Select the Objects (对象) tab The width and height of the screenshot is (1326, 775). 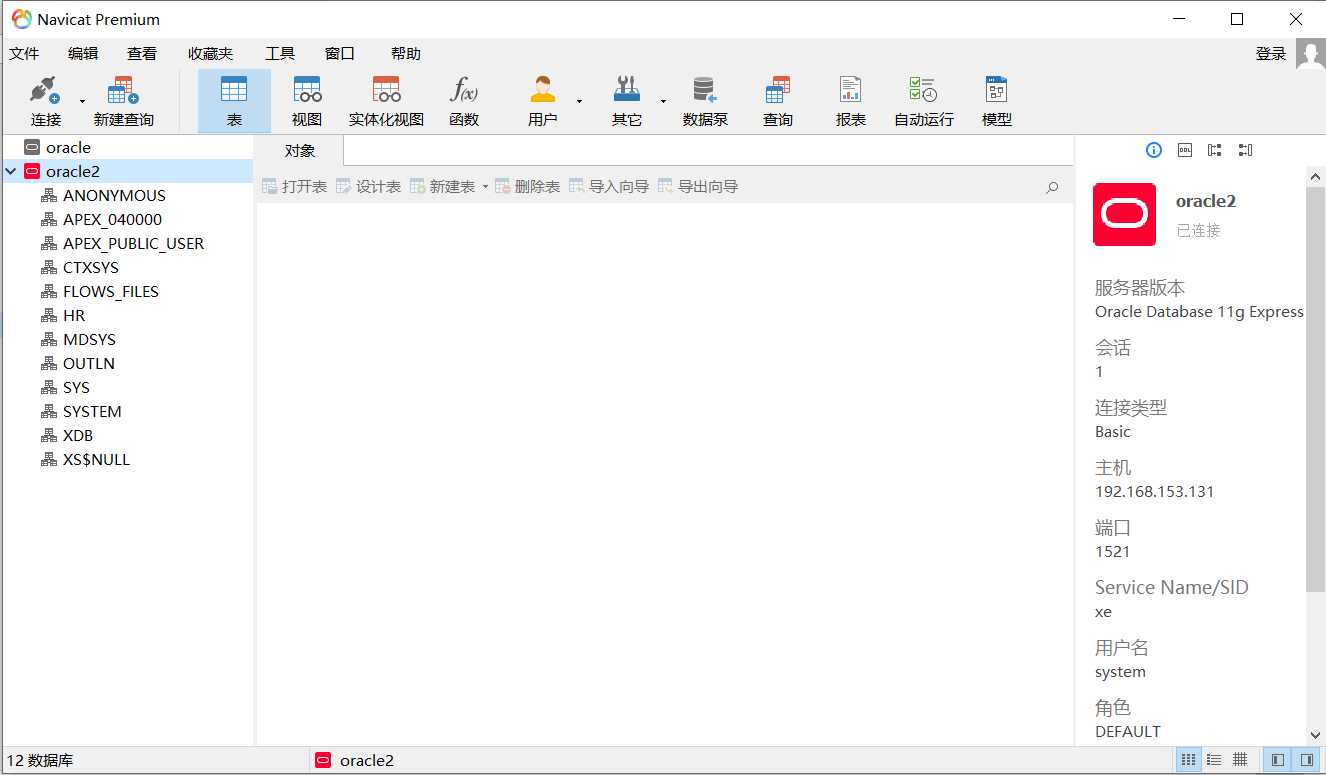coord(300,151)
